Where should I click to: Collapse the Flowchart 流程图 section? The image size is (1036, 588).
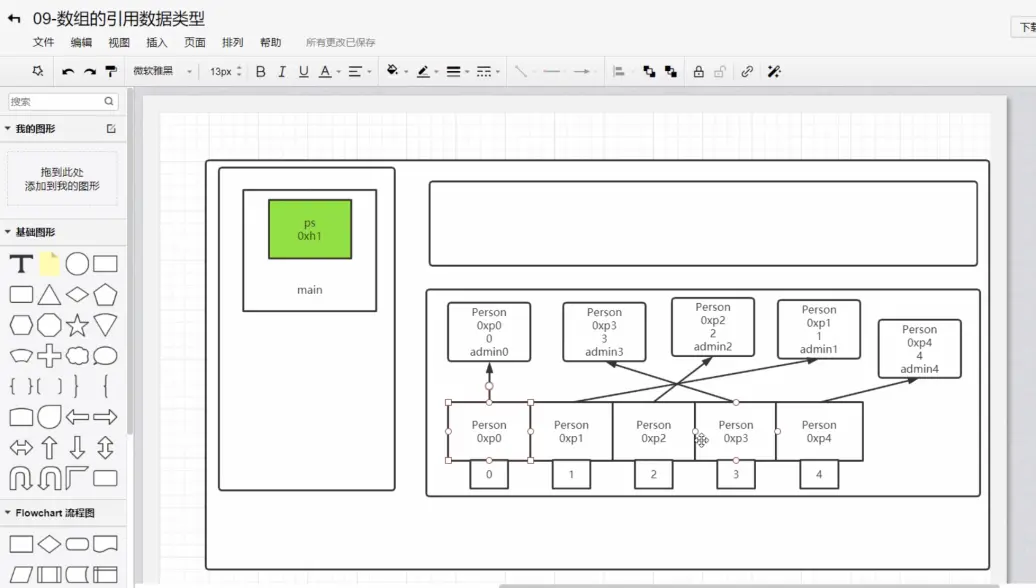tap(7, 513)
